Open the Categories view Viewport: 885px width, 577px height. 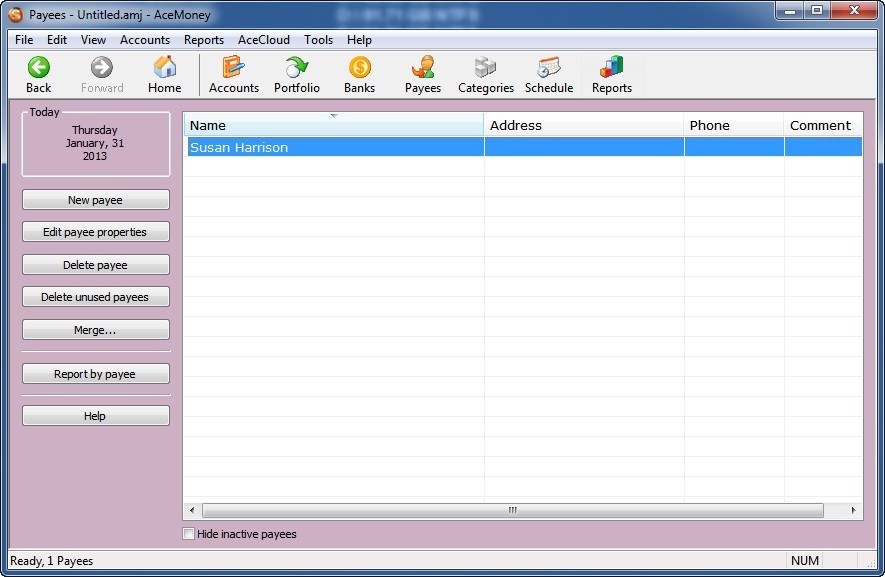(485, 73)
